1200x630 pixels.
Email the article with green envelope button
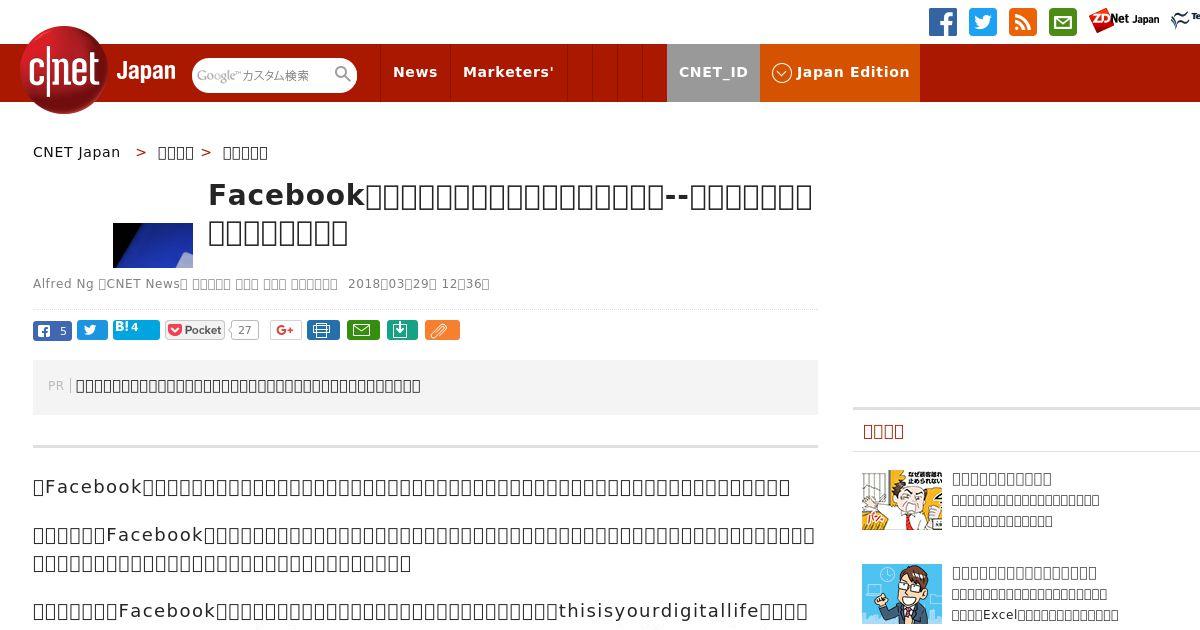click(x=363, y=330)
